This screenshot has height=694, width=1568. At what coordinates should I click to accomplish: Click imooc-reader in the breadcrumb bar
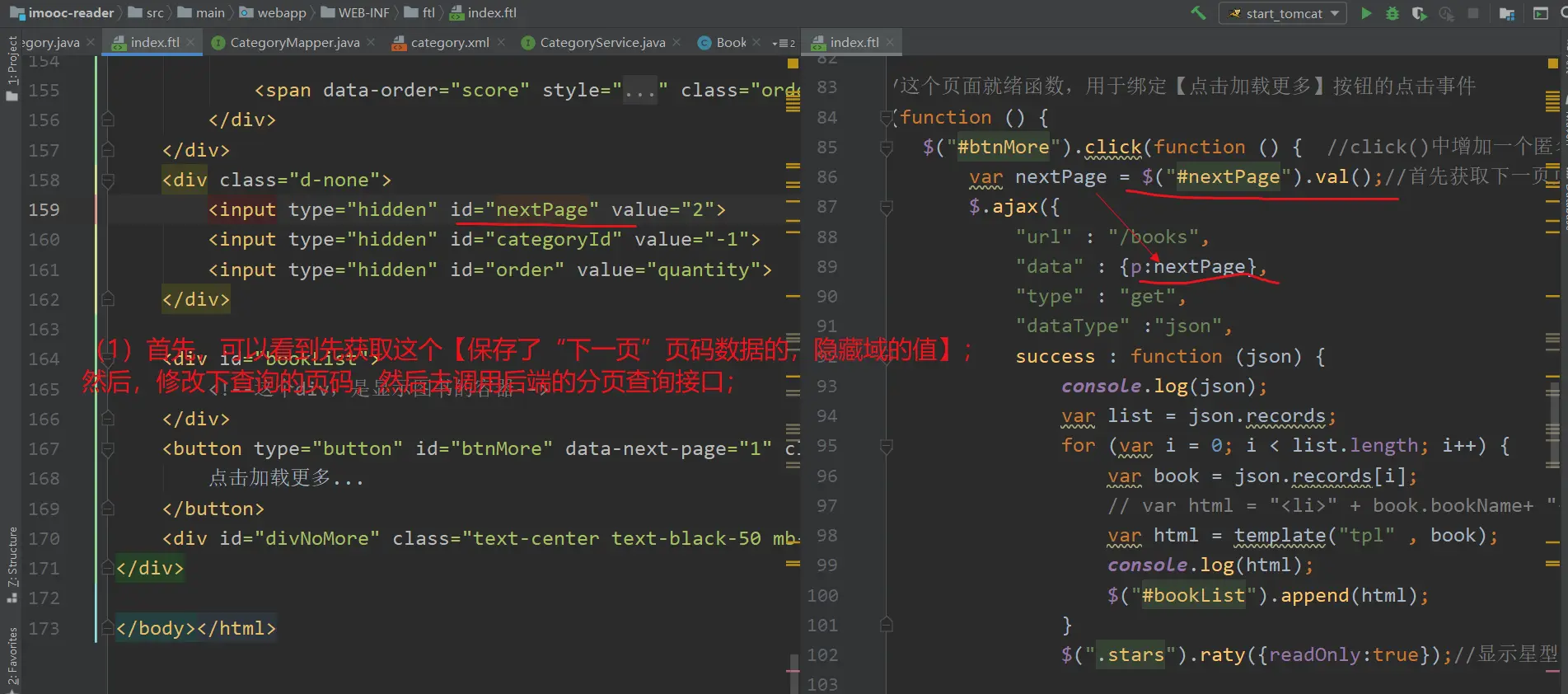[63, 12]
